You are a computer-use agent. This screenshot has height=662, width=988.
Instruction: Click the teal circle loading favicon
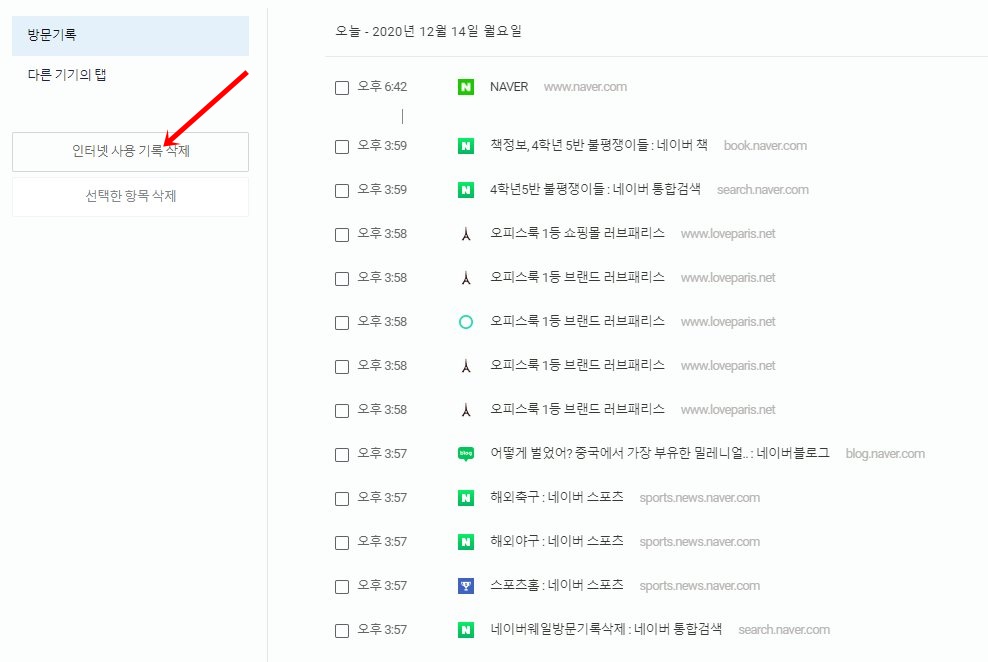click(x=466, y=322)
